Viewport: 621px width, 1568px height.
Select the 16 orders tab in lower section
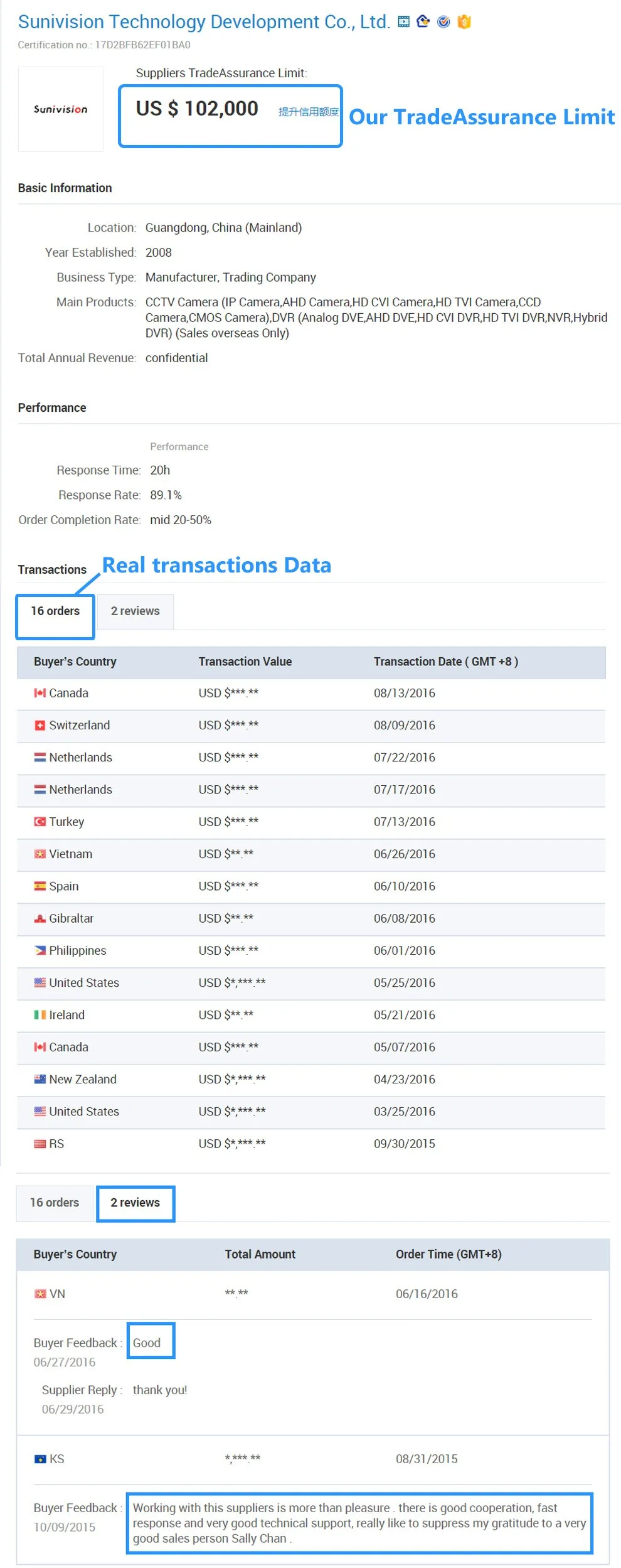[x=55, y=1203]
